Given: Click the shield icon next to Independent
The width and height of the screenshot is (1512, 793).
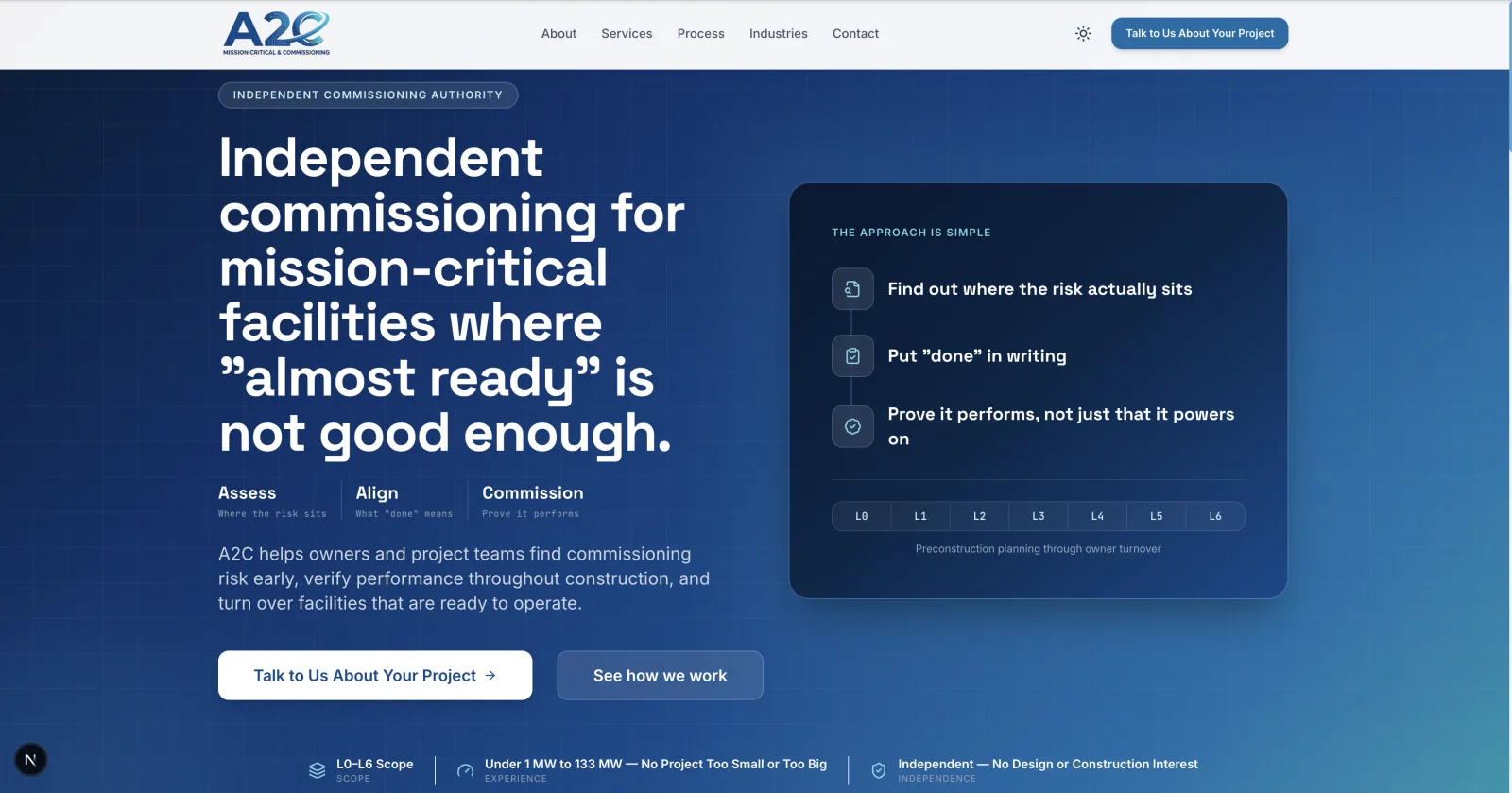Looking at the screenshot, I should (878, 770).
